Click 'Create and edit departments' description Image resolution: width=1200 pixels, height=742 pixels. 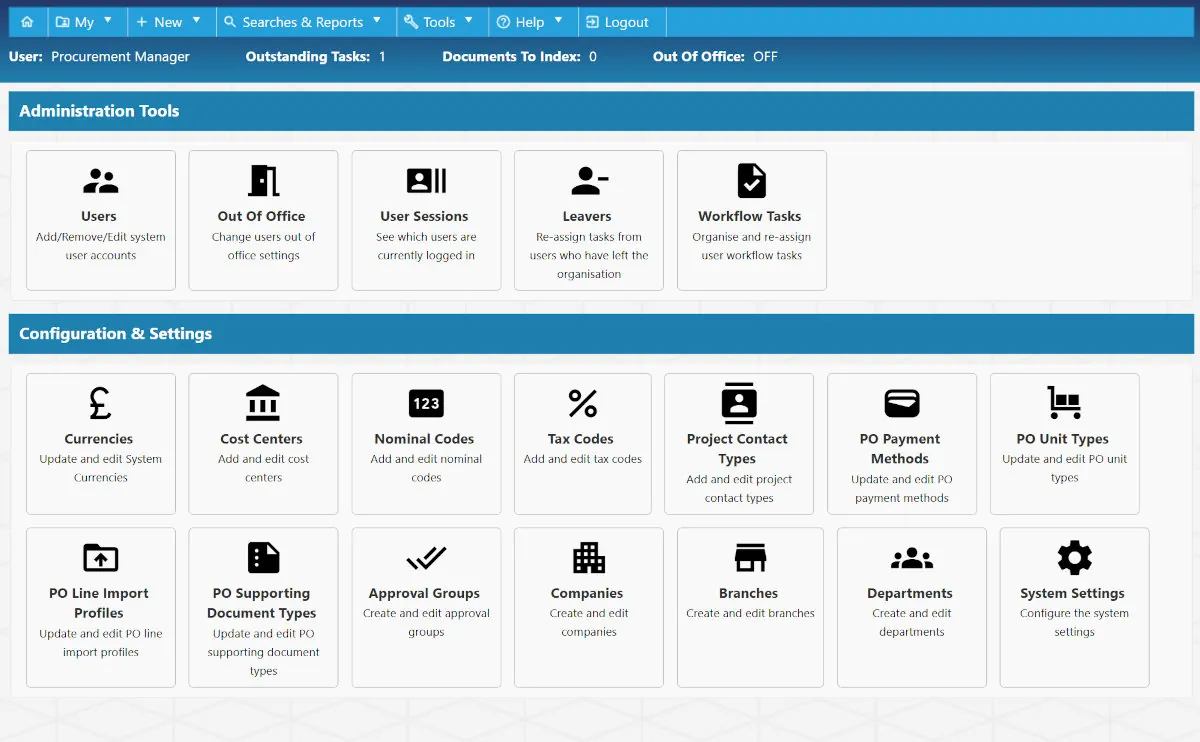(x=911, y=622)
